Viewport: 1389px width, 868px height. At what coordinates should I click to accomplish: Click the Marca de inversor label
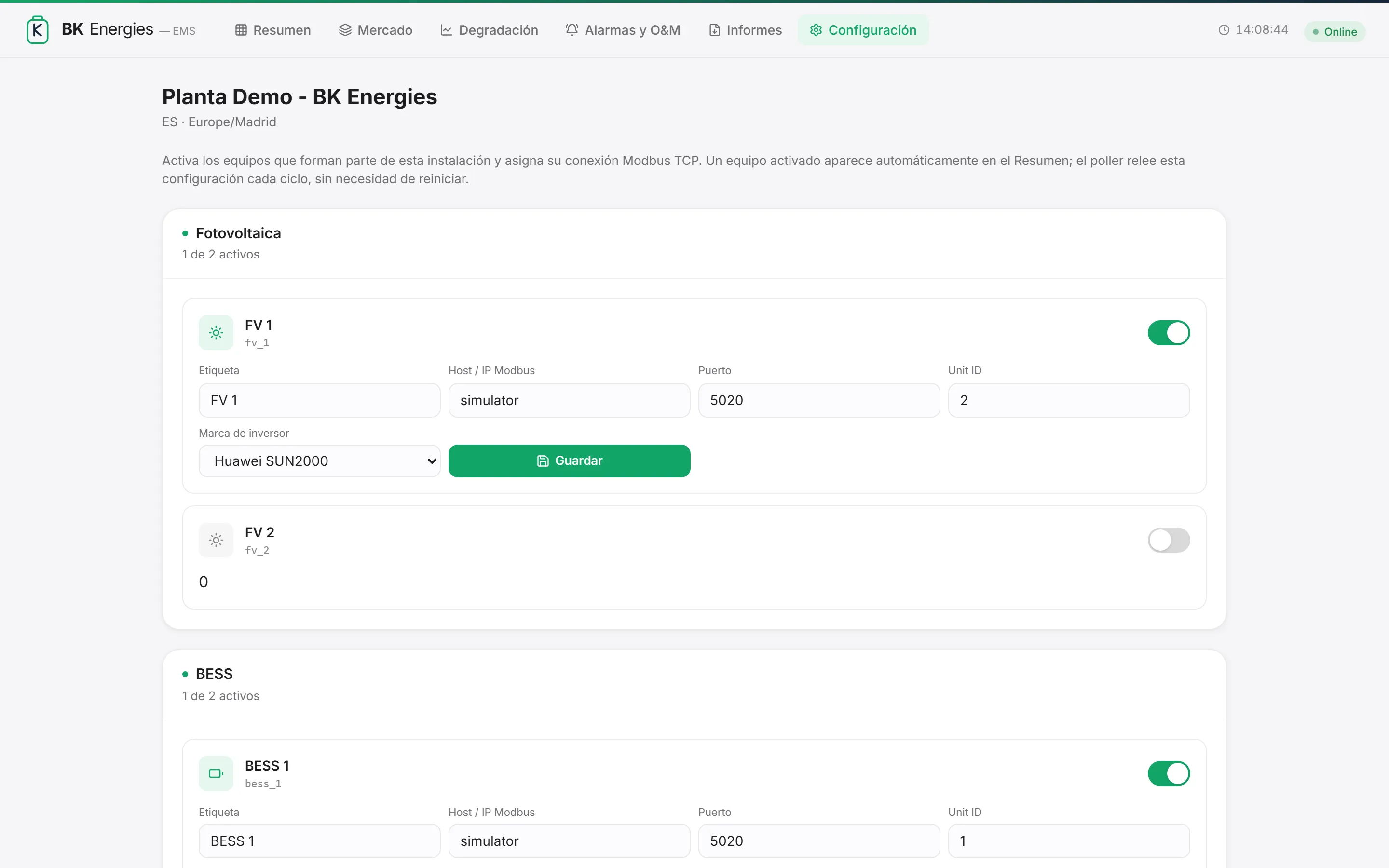pyautogui.click(x=244, y=434)
